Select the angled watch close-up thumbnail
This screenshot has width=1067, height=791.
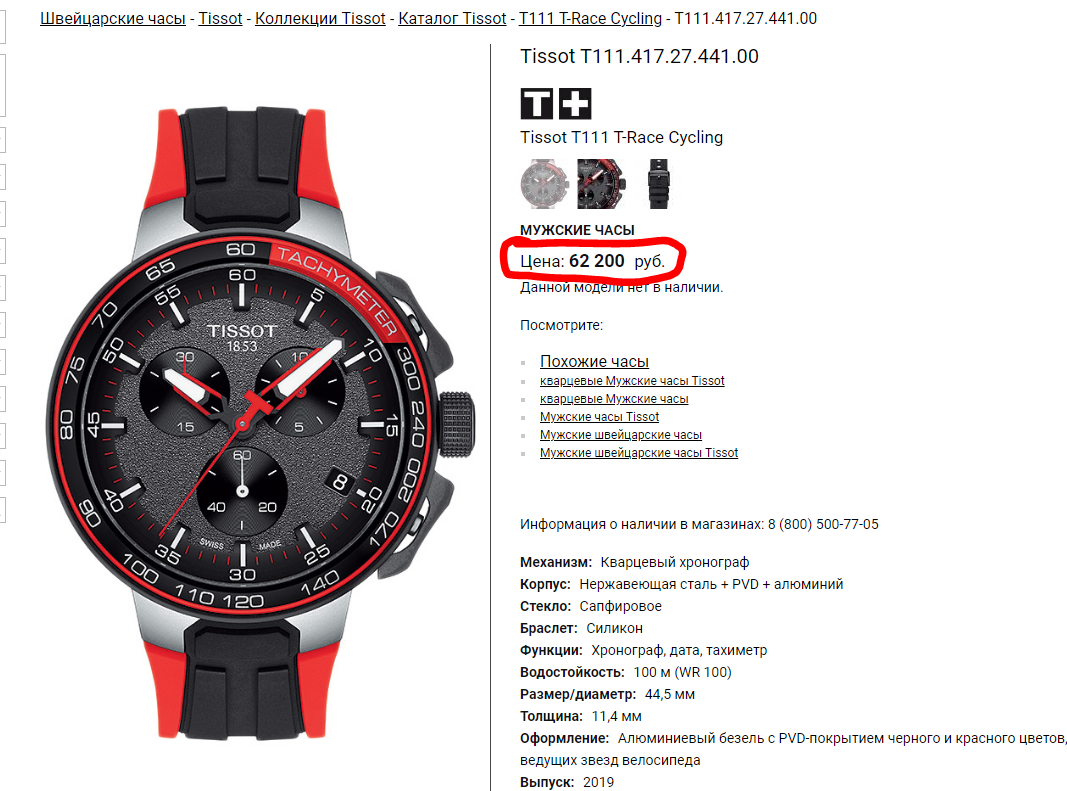click(601, 184)
